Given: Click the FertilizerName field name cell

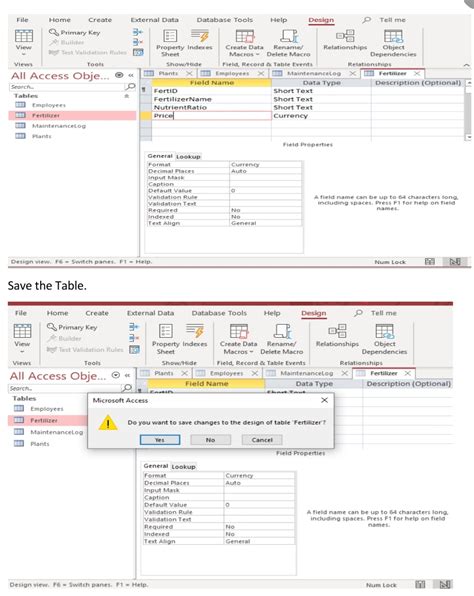Looking at the screenshot, I should pyautogui.click(x=211, y=99).
